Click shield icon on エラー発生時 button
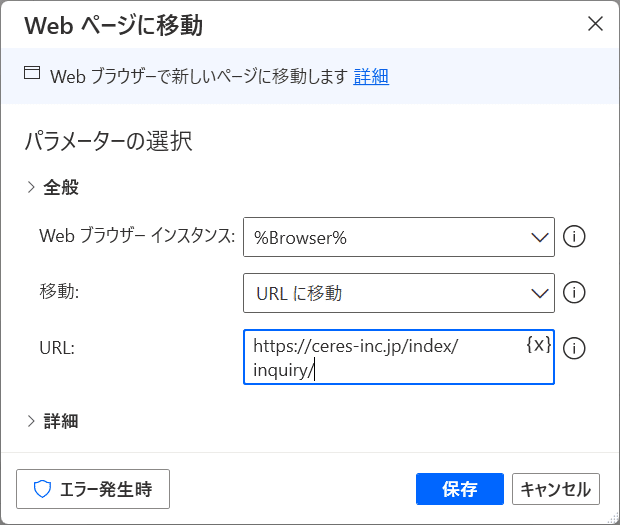This screenshot has height=525, width=620. click(x=42, y=489)
